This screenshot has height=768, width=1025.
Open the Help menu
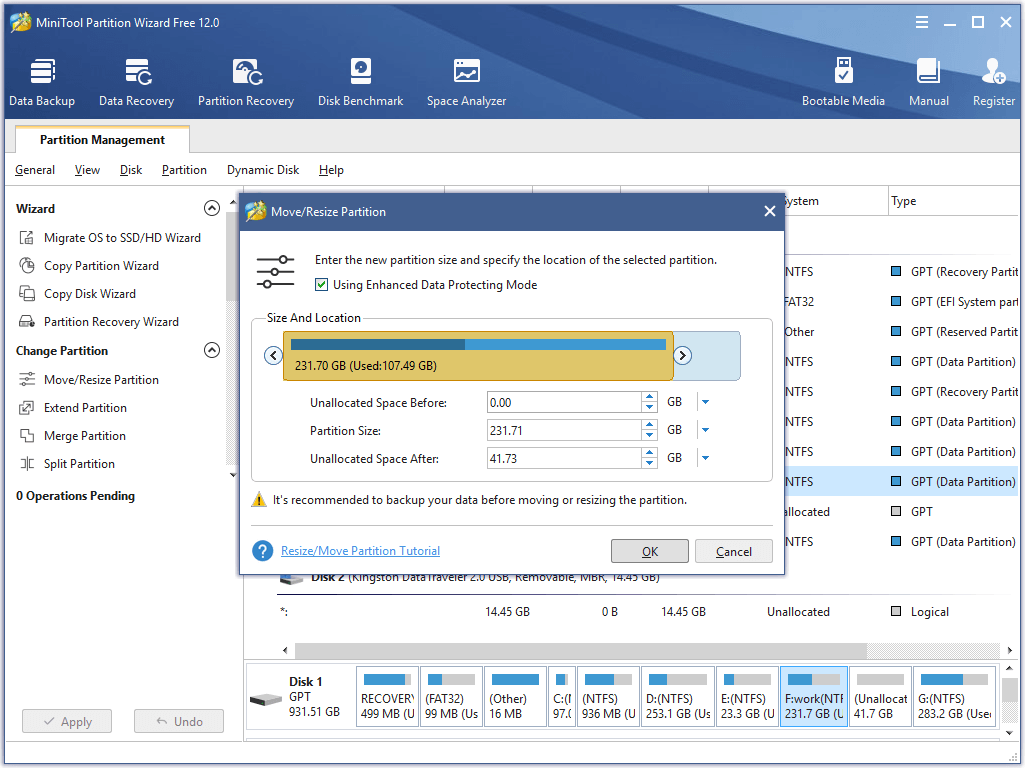tap(331, 170)
